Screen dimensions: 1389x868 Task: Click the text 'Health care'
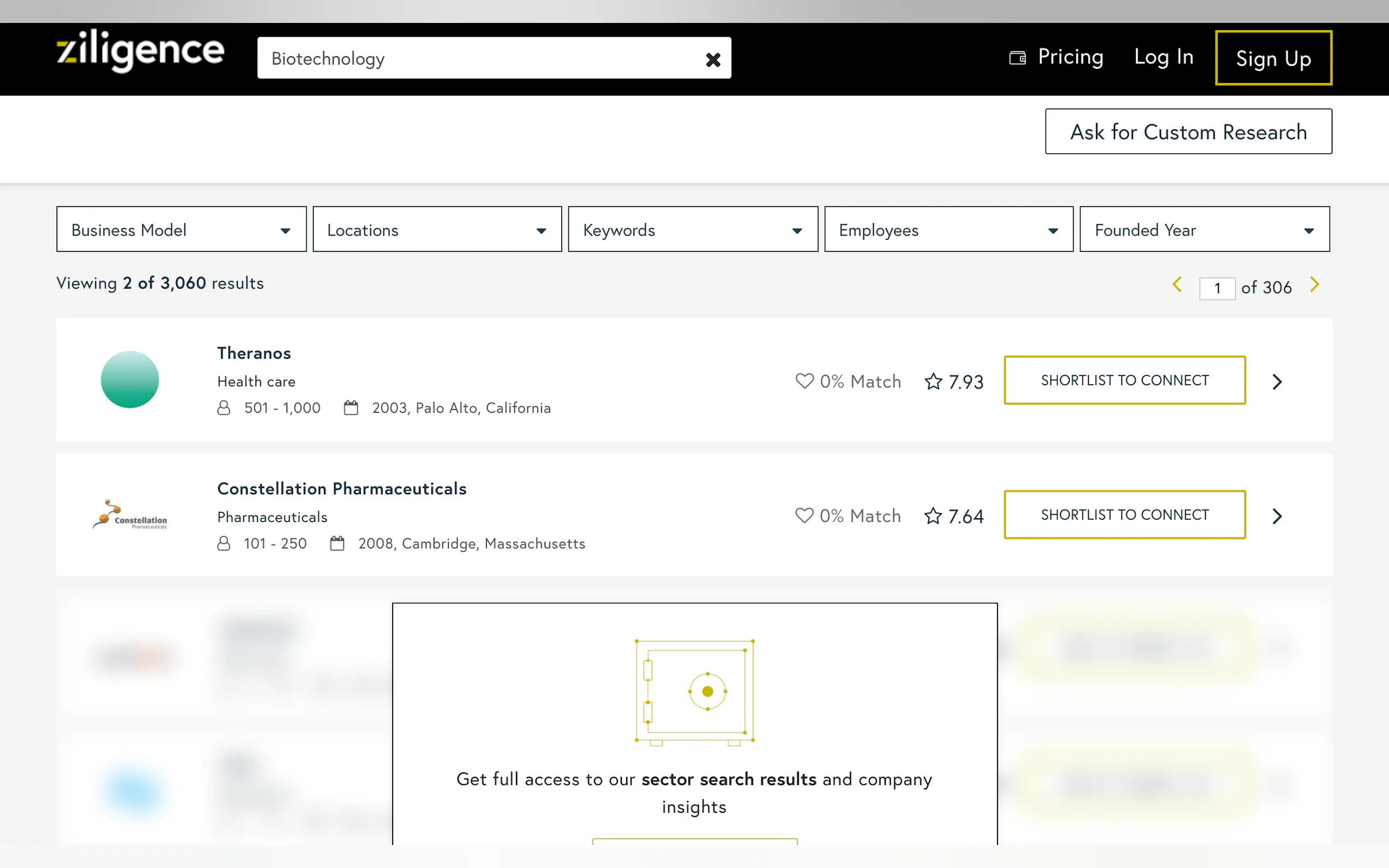[256, 381]
